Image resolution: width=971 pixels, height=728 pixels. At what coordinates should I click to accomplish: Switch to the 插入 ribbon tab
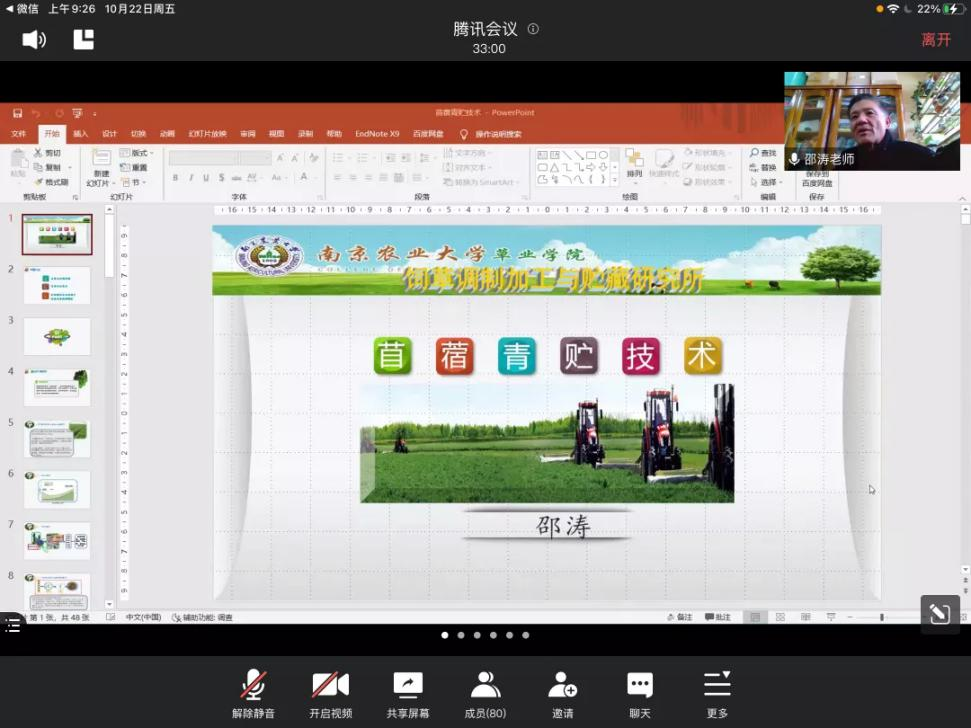pyautogui.click(x=80, y=134)
